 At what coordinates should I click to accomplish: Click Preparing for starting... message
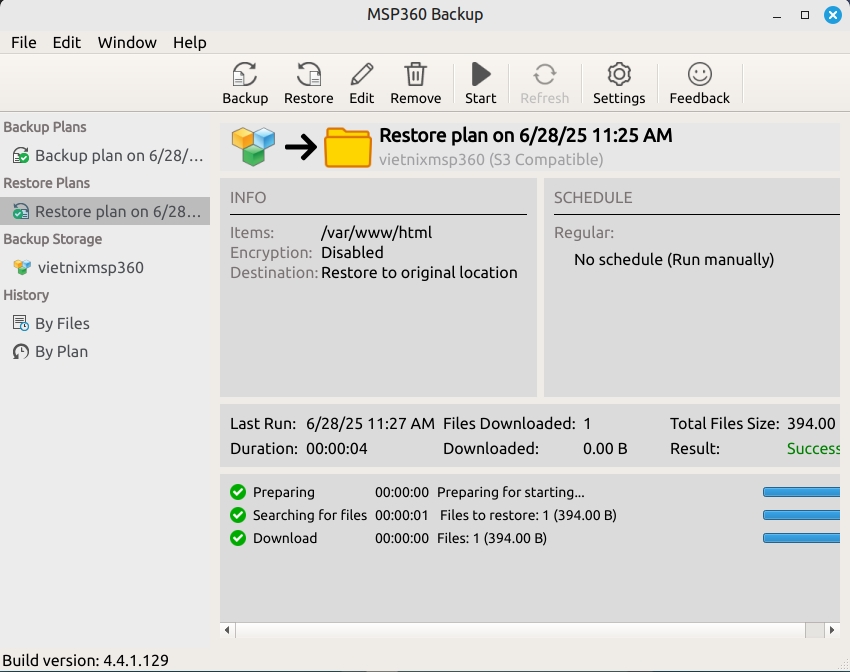[511, 492]
